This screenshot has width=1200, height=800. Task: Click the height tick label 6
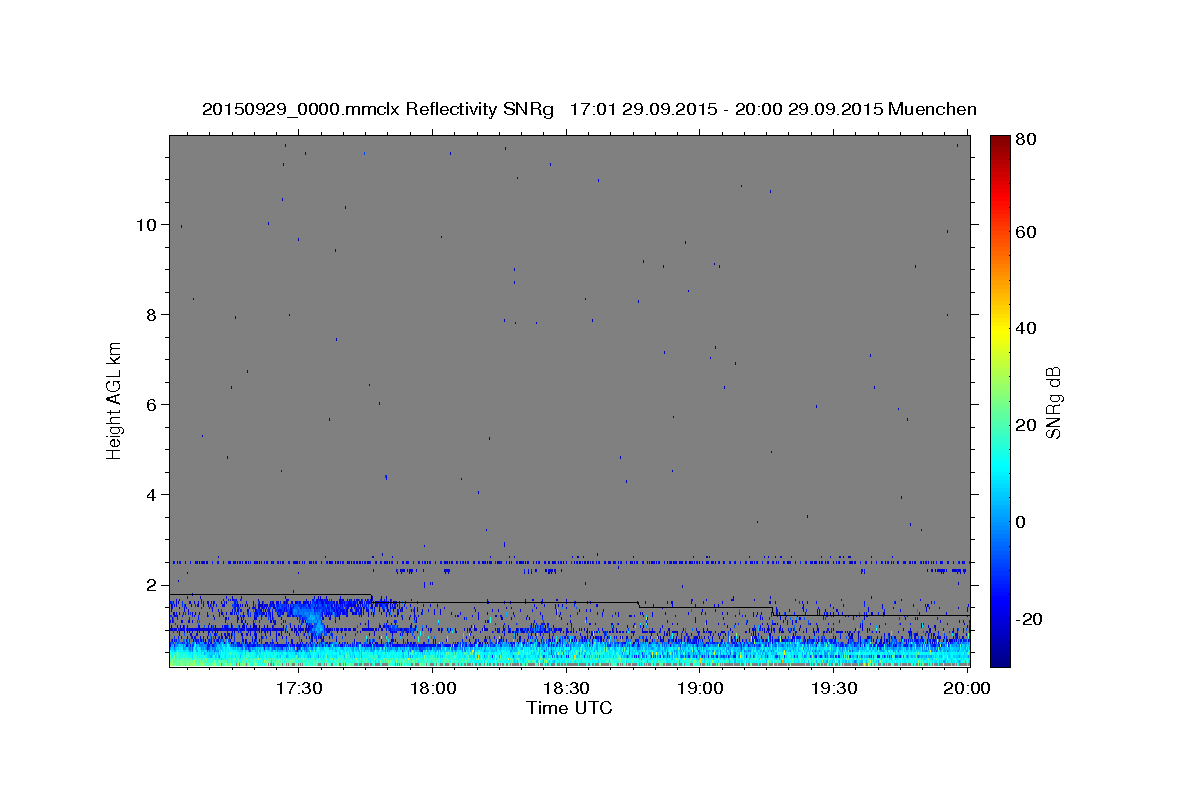tap(152, 405)
